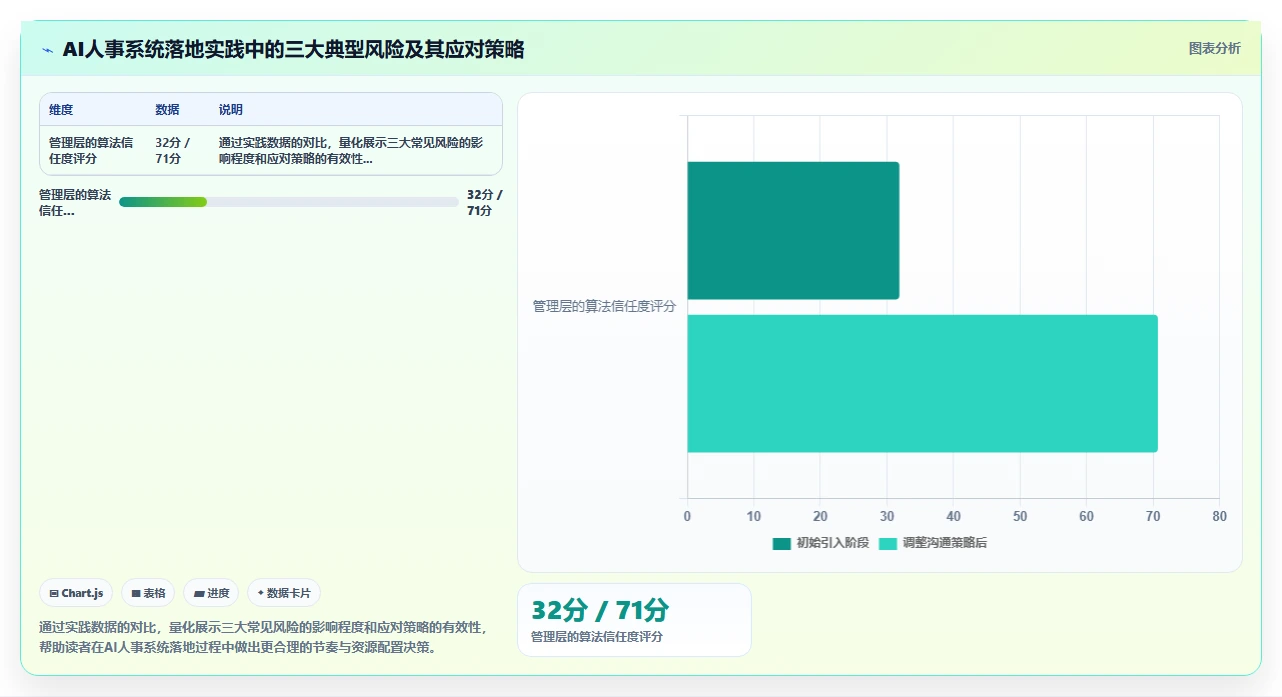Click the dark teal 初始引入阶段 legend swatch
1282x697 pixels.
pos(781,543)
